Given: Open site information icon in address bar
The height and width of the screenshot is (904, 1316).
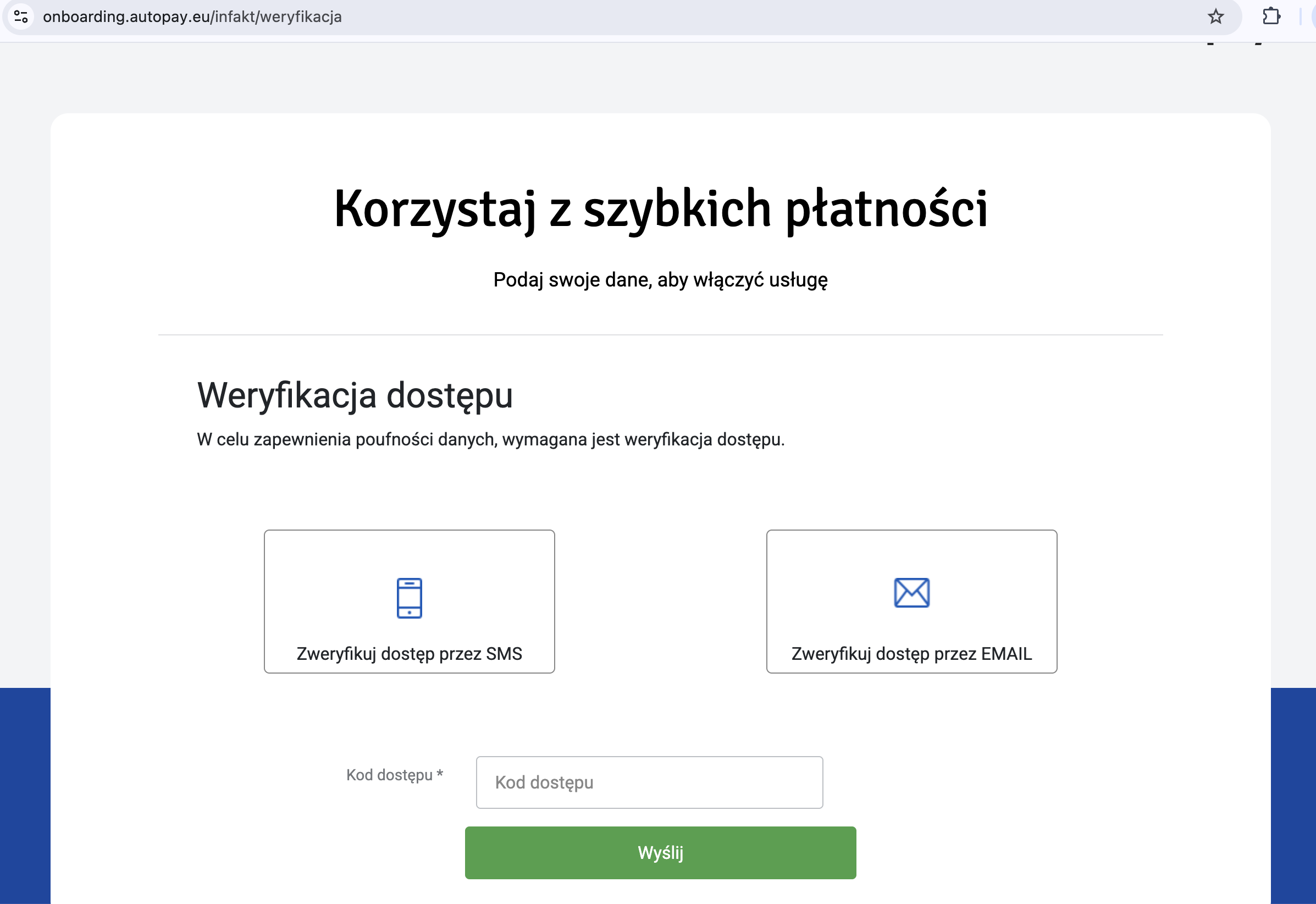Looking at the screenshot, I should click(x=21, y=16).
